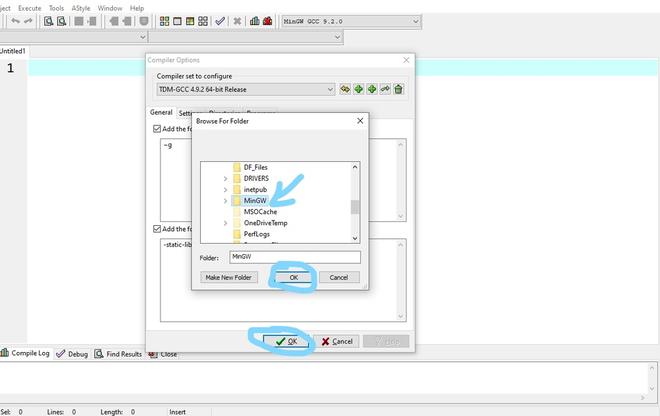Click the MSOCache folder icon
660x416 pixels.
(x=237, y=212)
